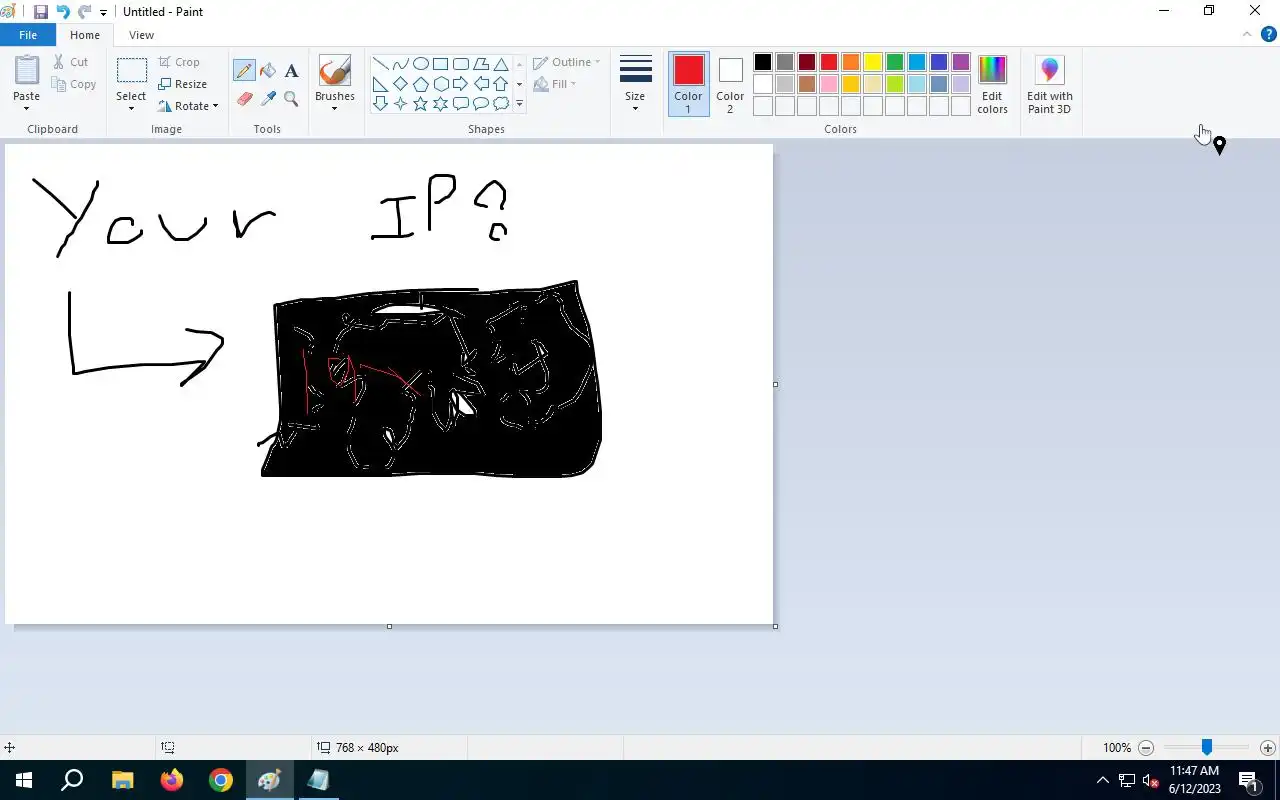Expand the full Shapes gallery
Image resolution: width=1280 pixels, height=800 pixels.
click(x=519, y=104)
